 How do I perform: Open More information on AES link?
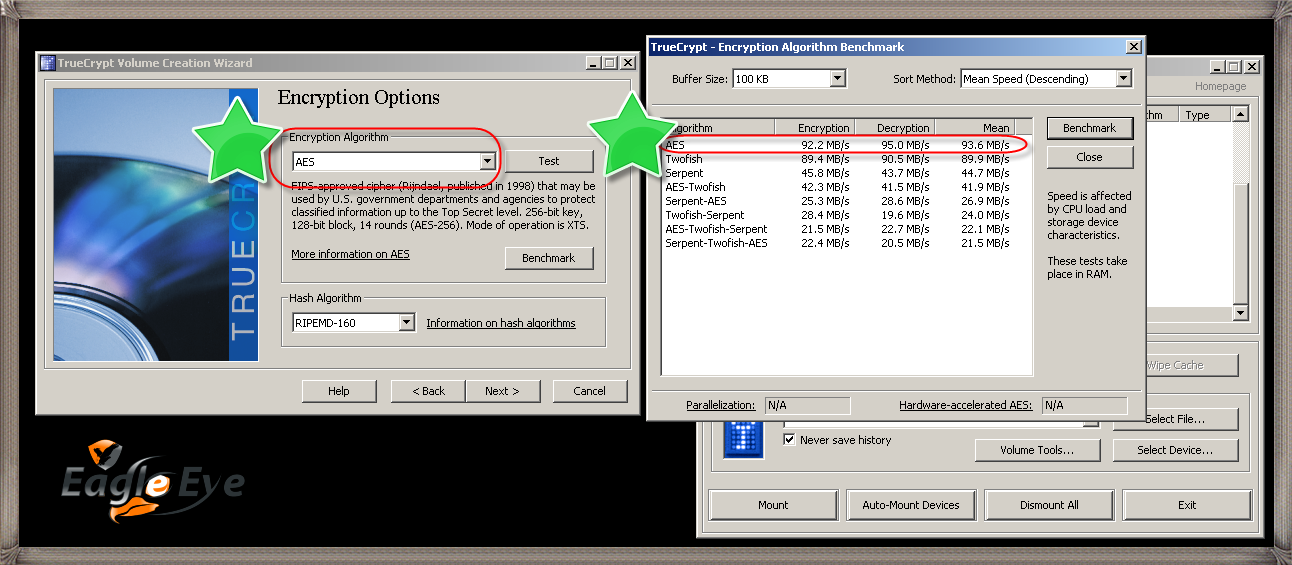(350, 254)
